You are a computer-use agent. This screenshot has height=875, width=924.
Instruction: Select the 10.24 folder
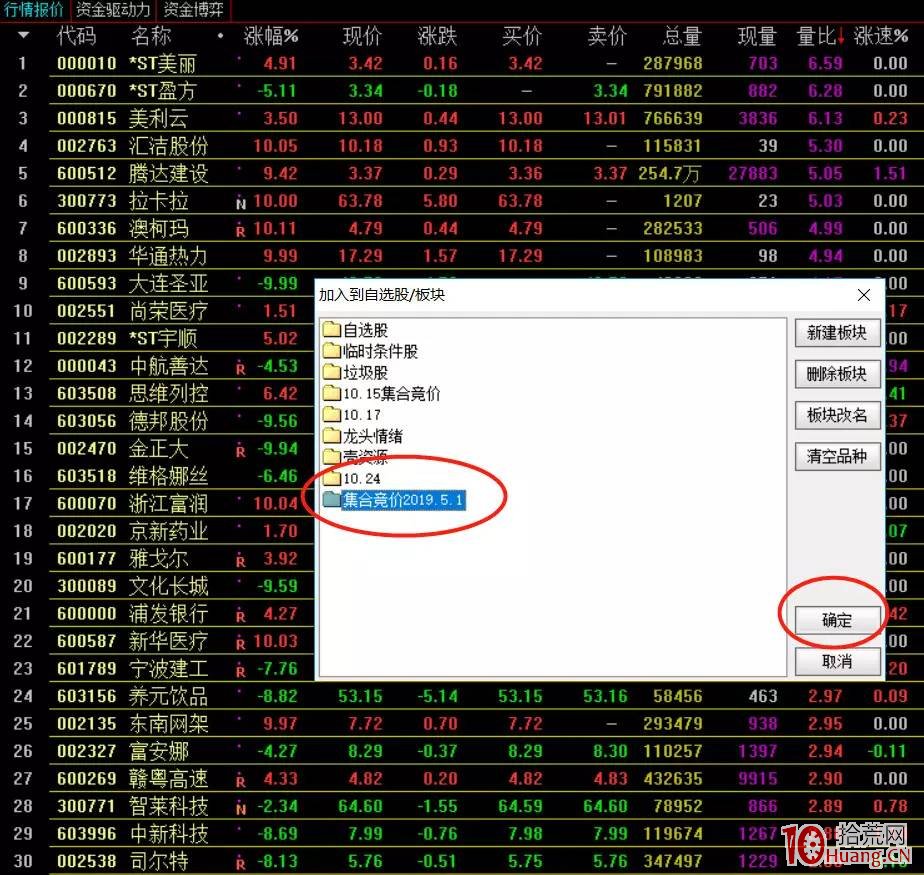352,478
